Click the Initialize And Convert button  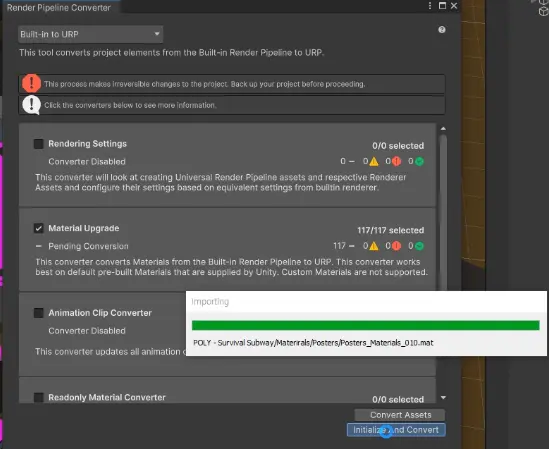pyautogui.click(x=396, y=430)
